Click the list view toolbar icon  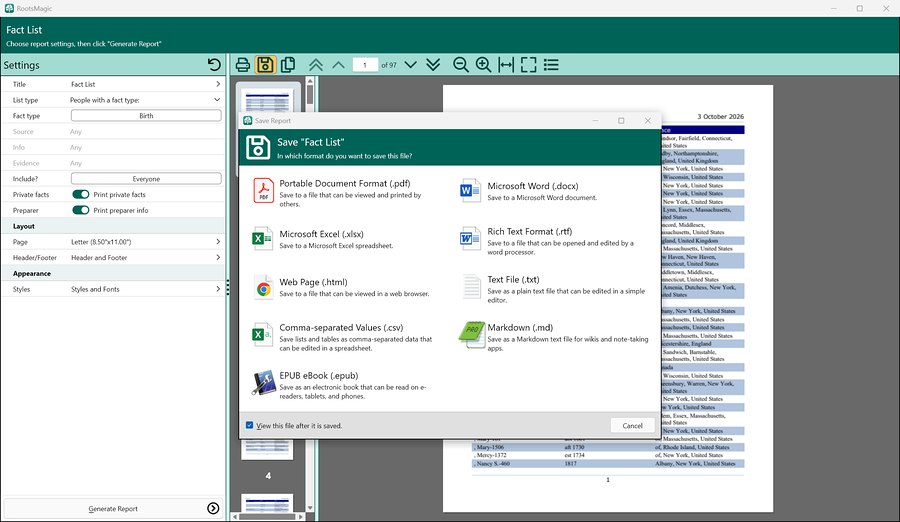[551, 65]
